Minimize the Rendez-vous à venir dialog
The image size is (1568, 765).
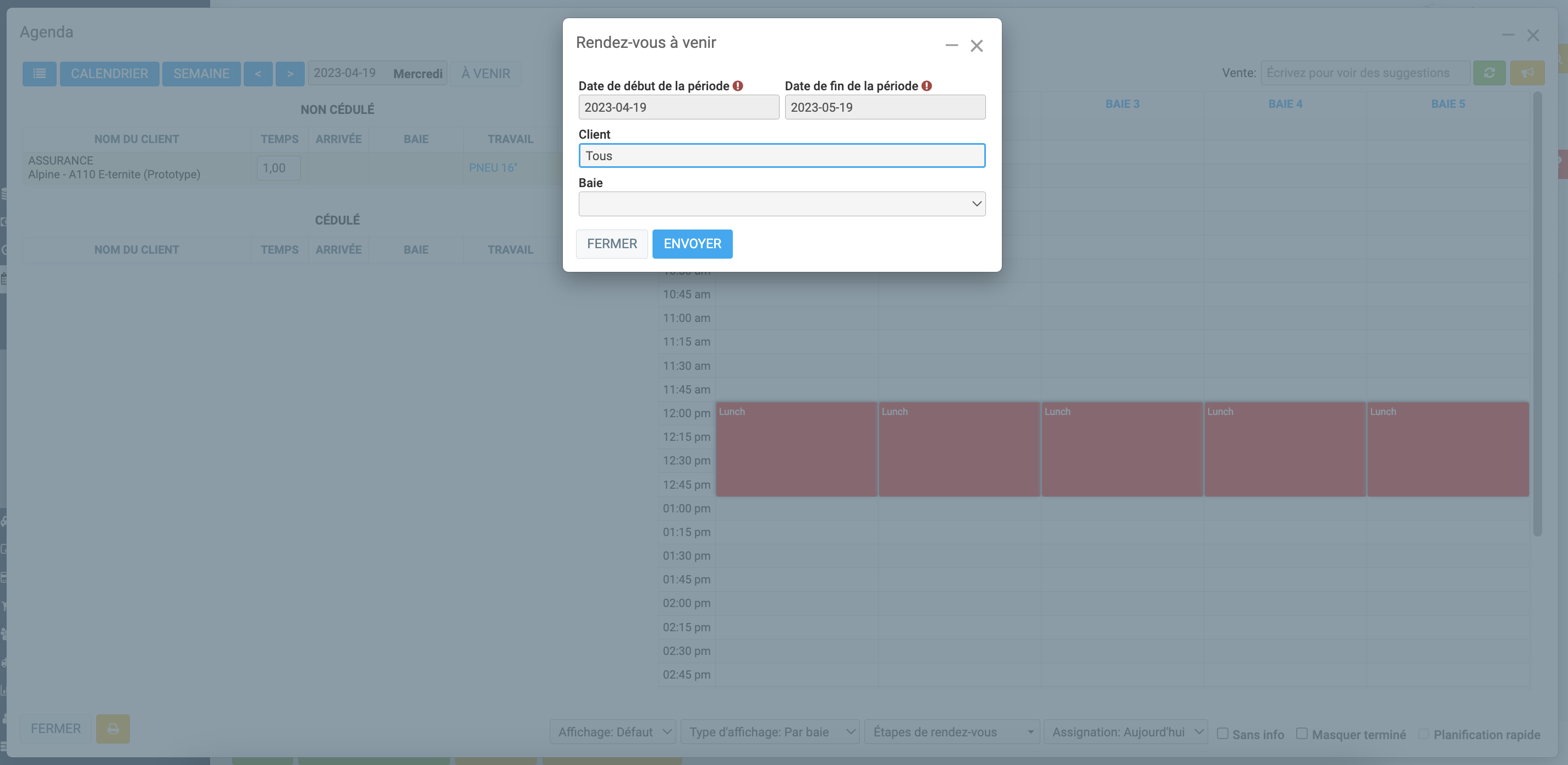point(951,46)
